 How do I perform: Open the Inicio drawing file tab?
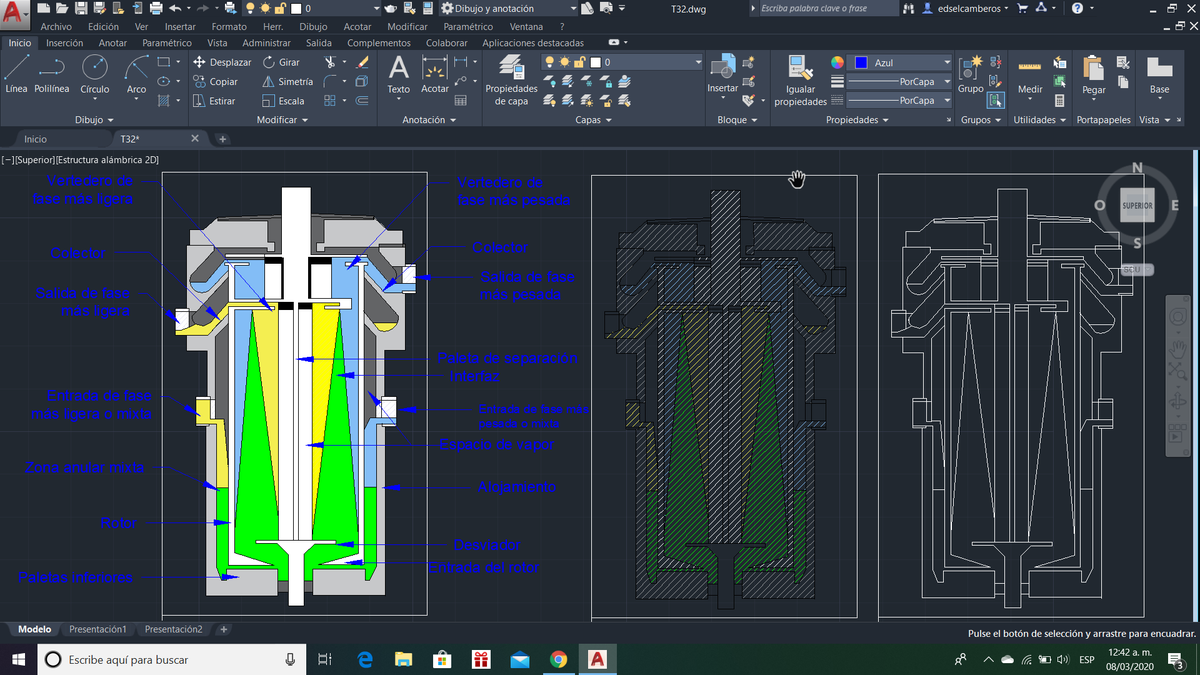[x=35, y=139]
